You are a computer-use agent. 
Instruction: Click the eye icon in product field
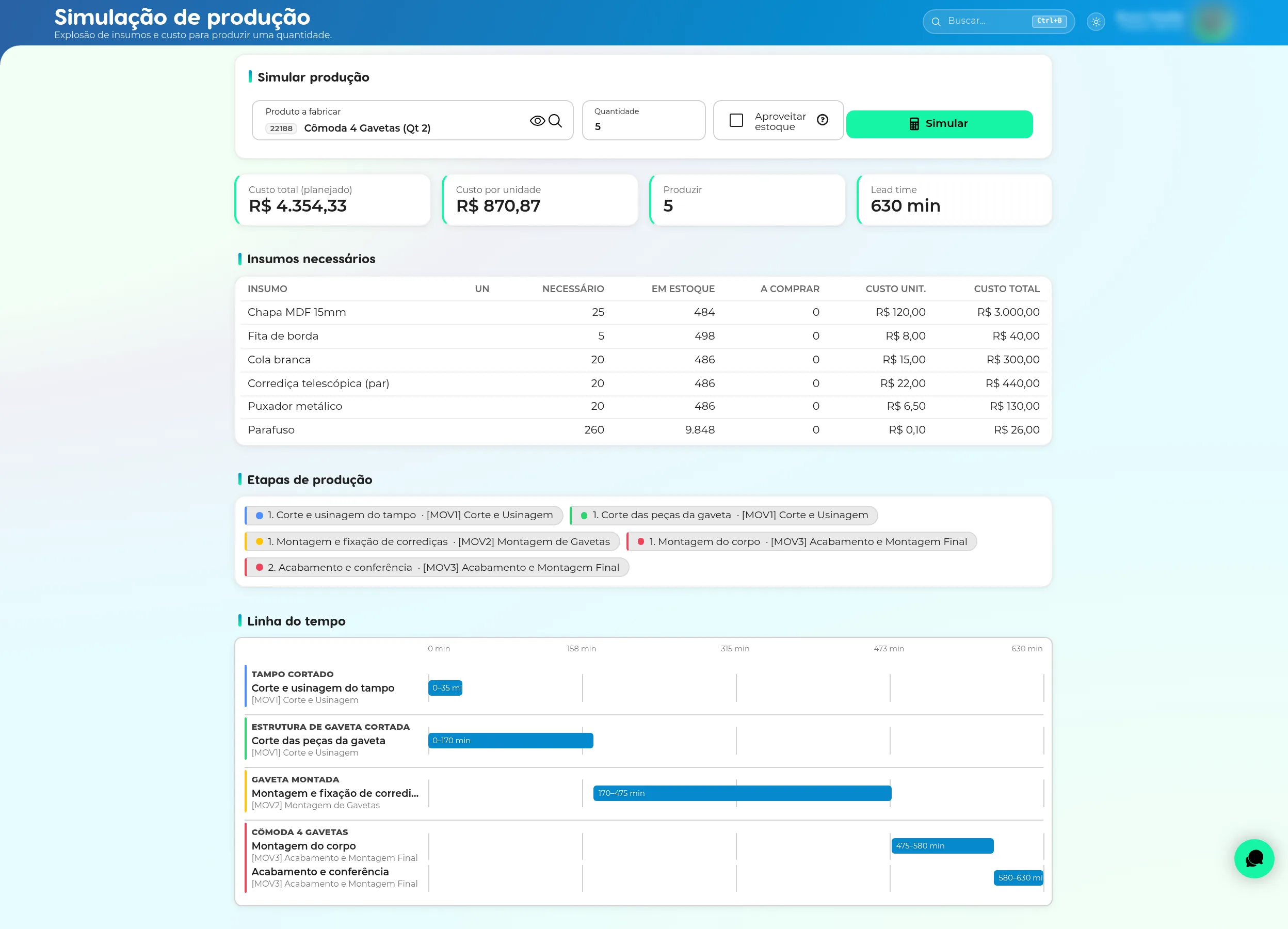click(537, 120)
